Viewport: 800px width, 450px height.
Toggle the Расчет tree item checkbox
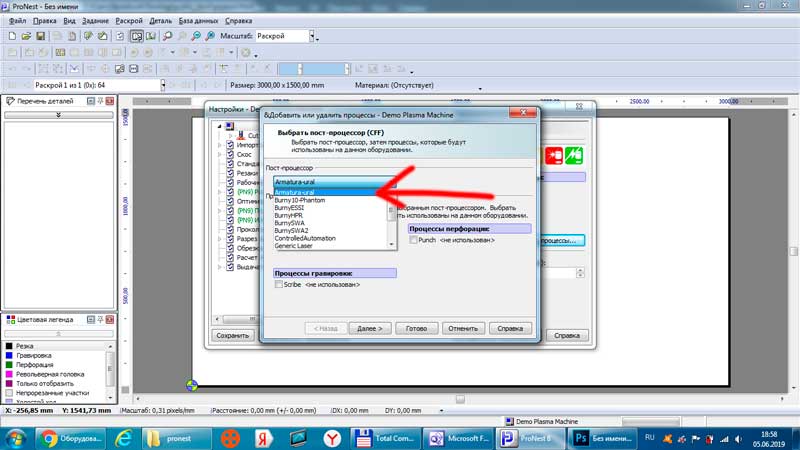[x=230, y=257]
